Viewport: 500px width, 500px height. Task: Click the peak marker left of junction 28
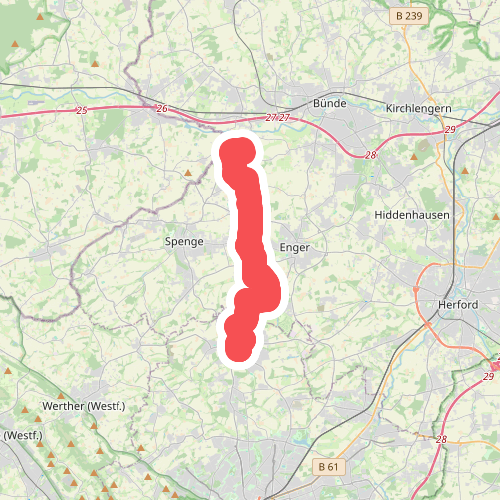(414, 157)
